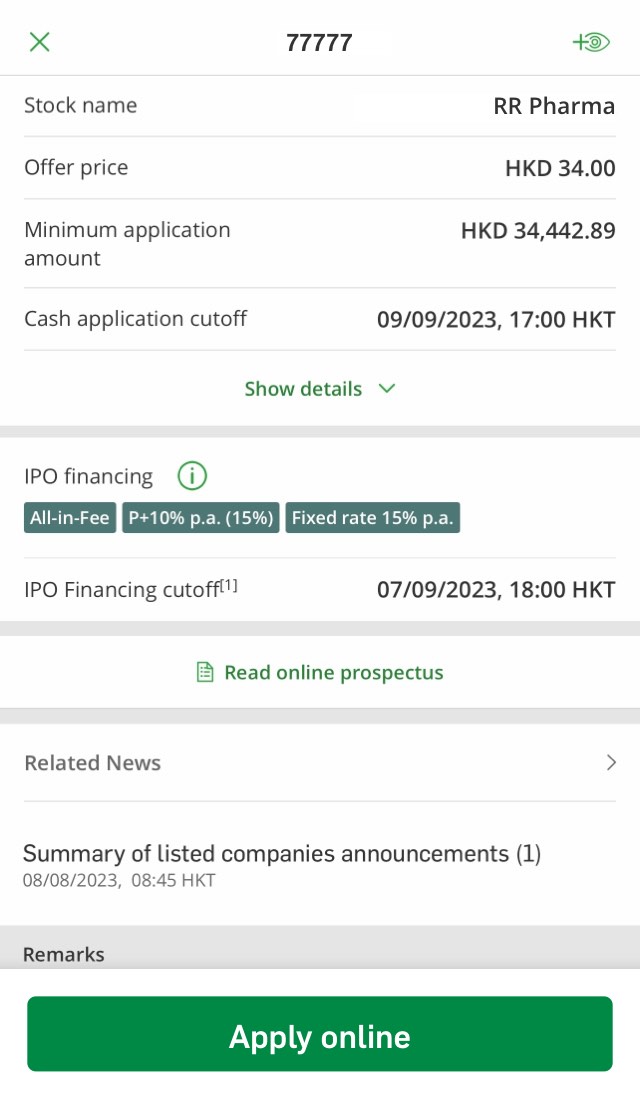Open Read online prospectus
Screen dimensions: 640x1100
click(x=333, y=672)
